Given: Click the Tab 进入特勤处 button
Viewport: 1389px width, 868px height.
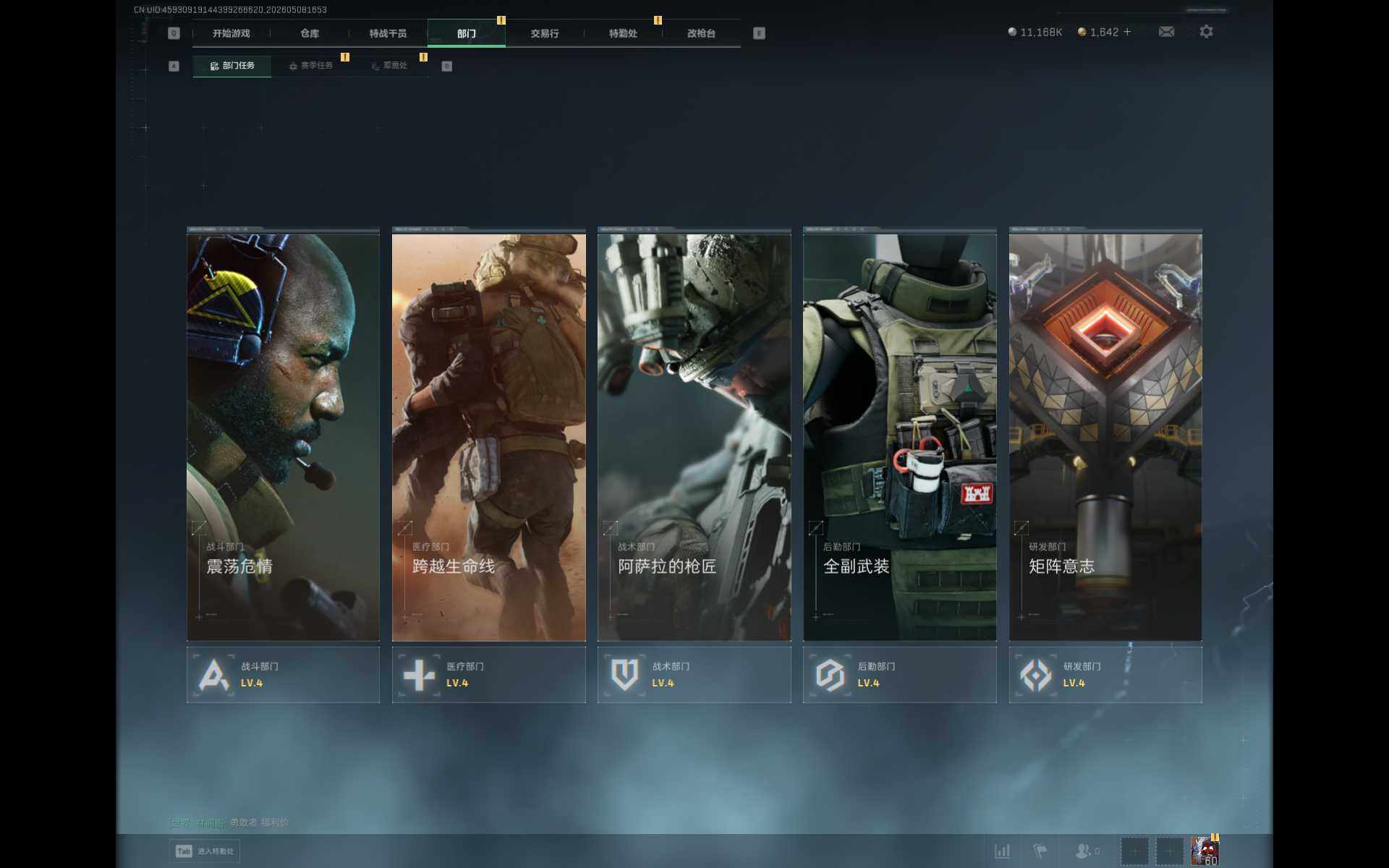Looking at the screenshot, I should coord(205,851).
